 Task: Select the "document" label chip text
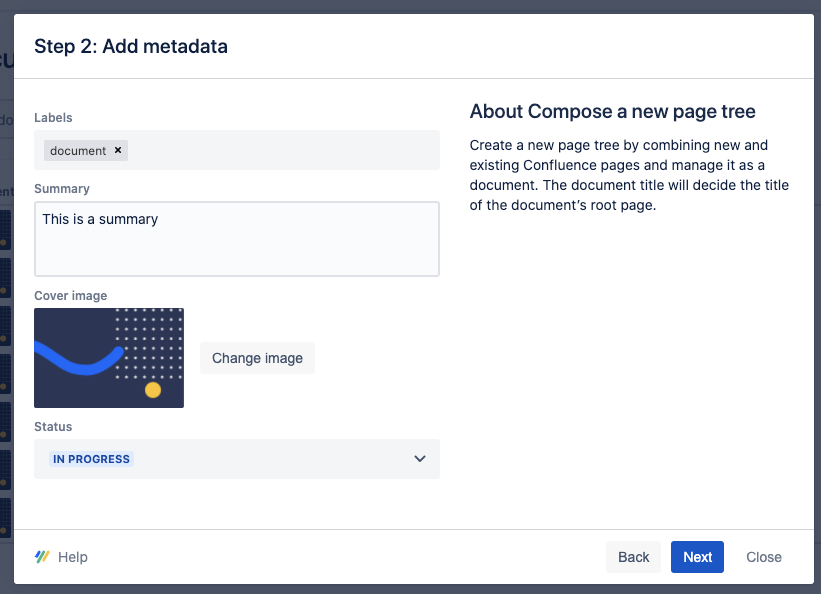[x=78, y=150]
